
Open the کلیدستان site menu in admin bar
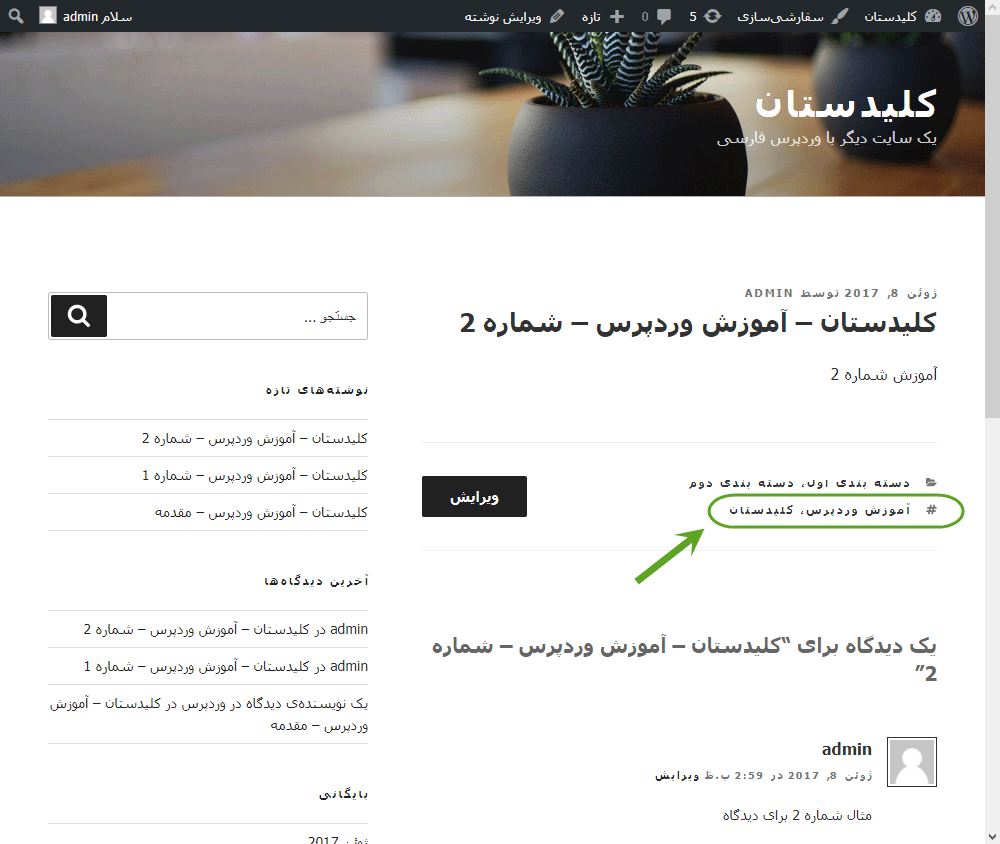890,17
